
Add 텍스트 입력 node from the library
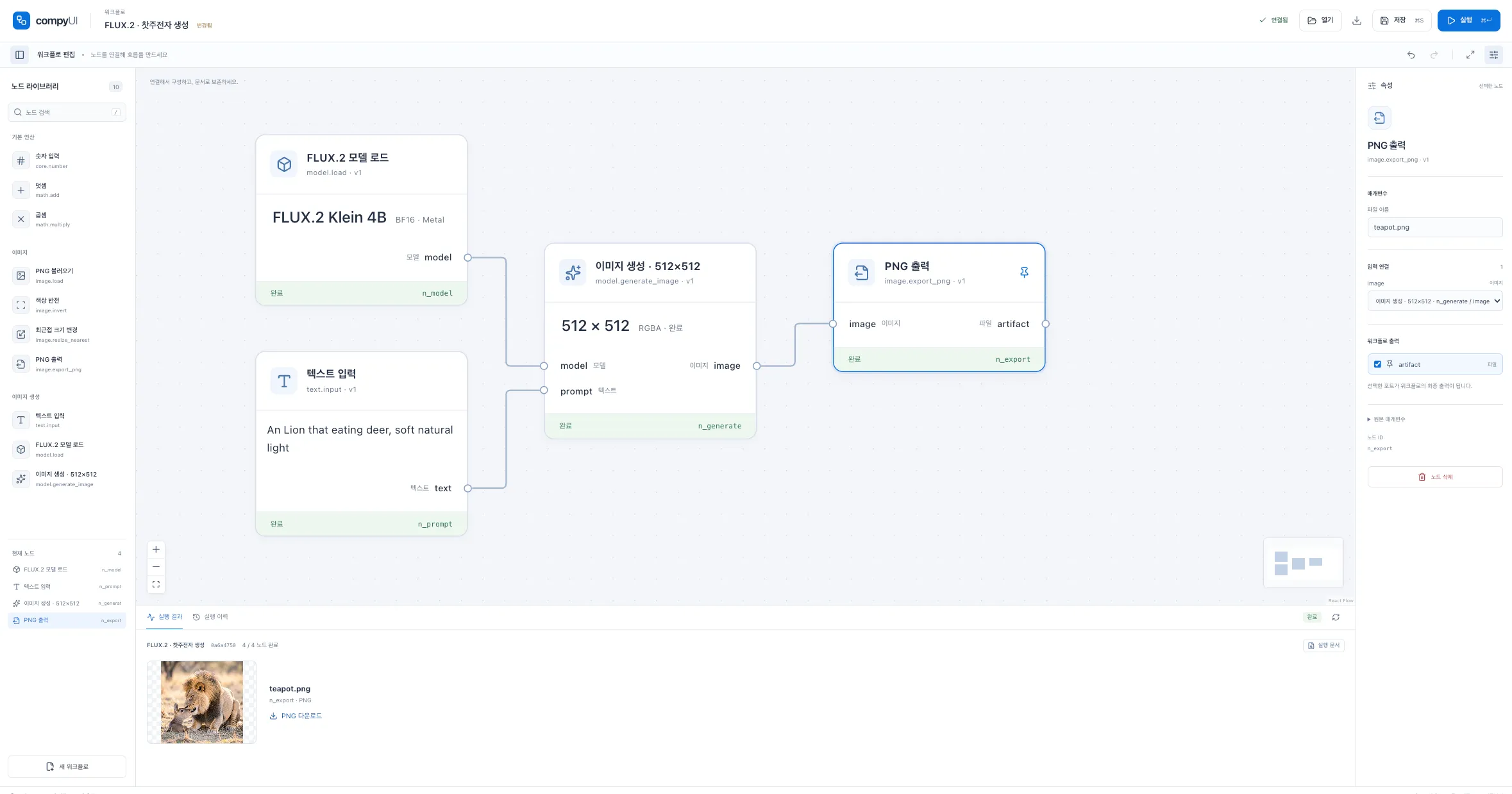click(x=67, y=419)
